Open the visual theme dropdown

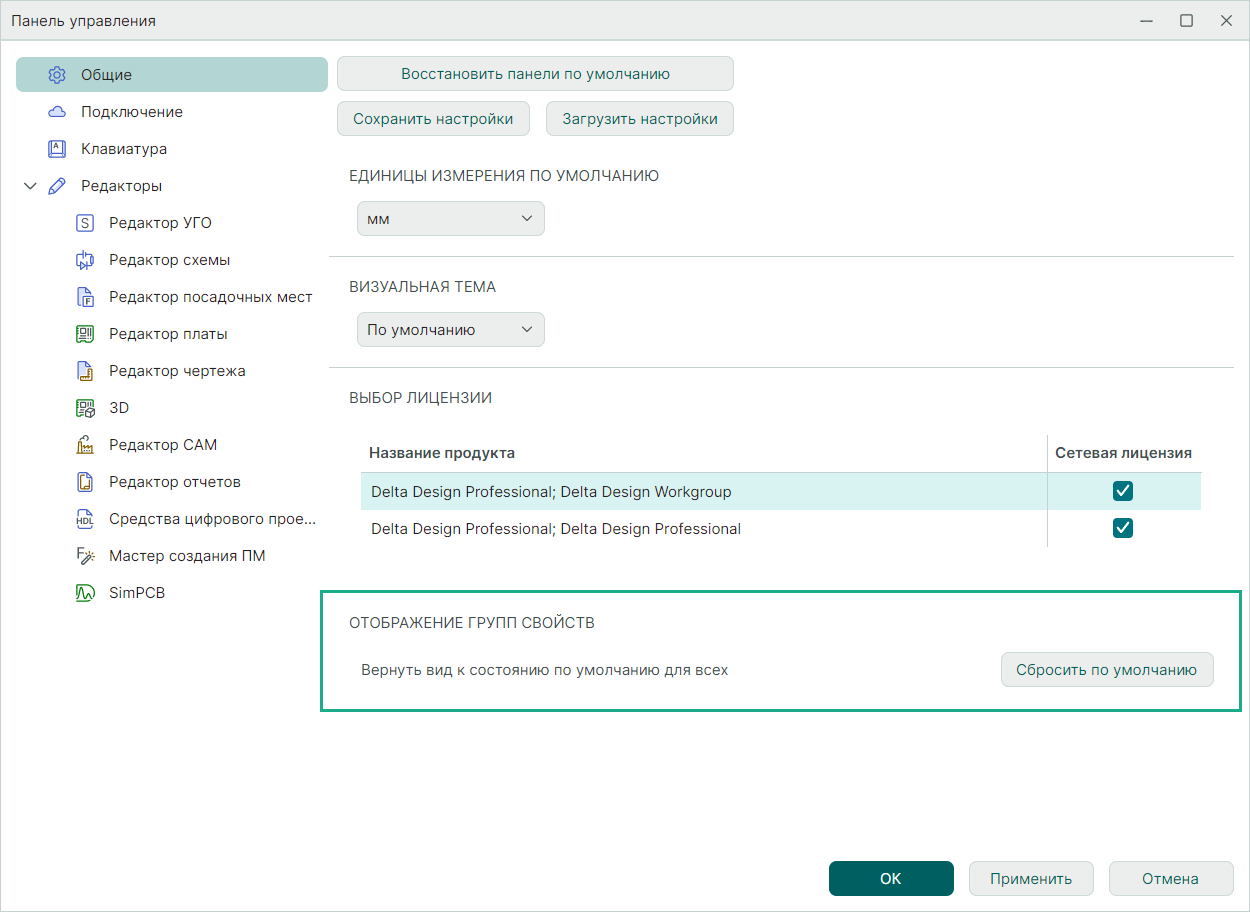(450, 330)
